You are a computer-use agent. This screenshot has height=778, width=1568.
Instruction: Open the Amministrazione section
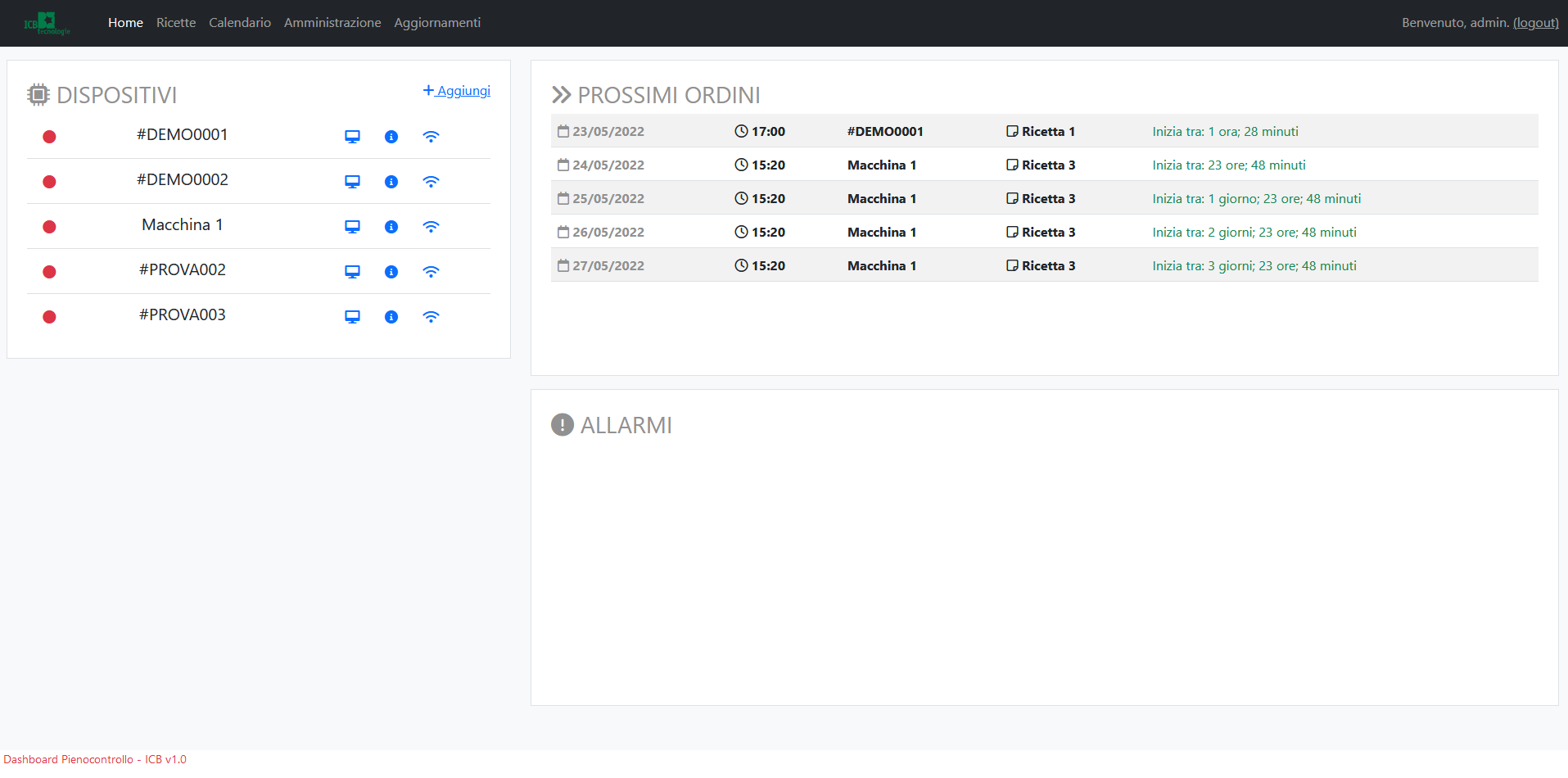(x=332, y=23)
